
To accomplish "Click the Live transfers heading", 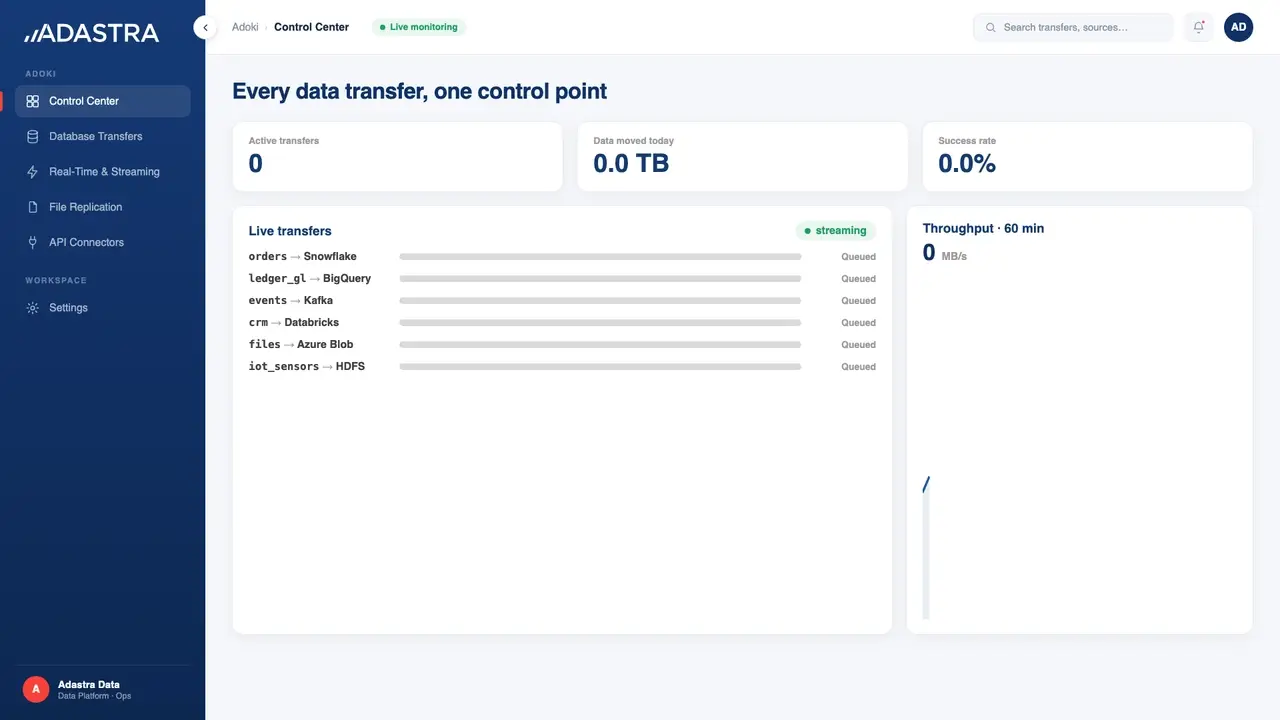I will tap(290, 231).
